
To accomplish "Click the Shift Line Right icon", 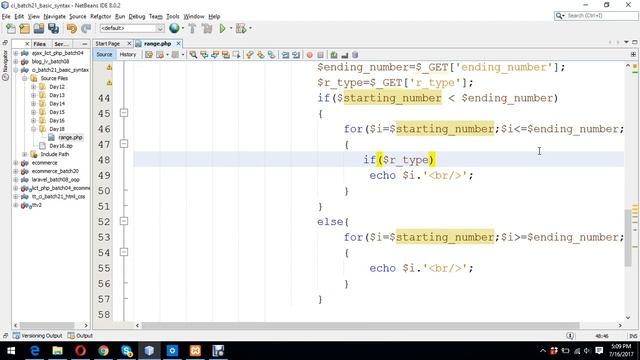I will (x=296, y=55).
